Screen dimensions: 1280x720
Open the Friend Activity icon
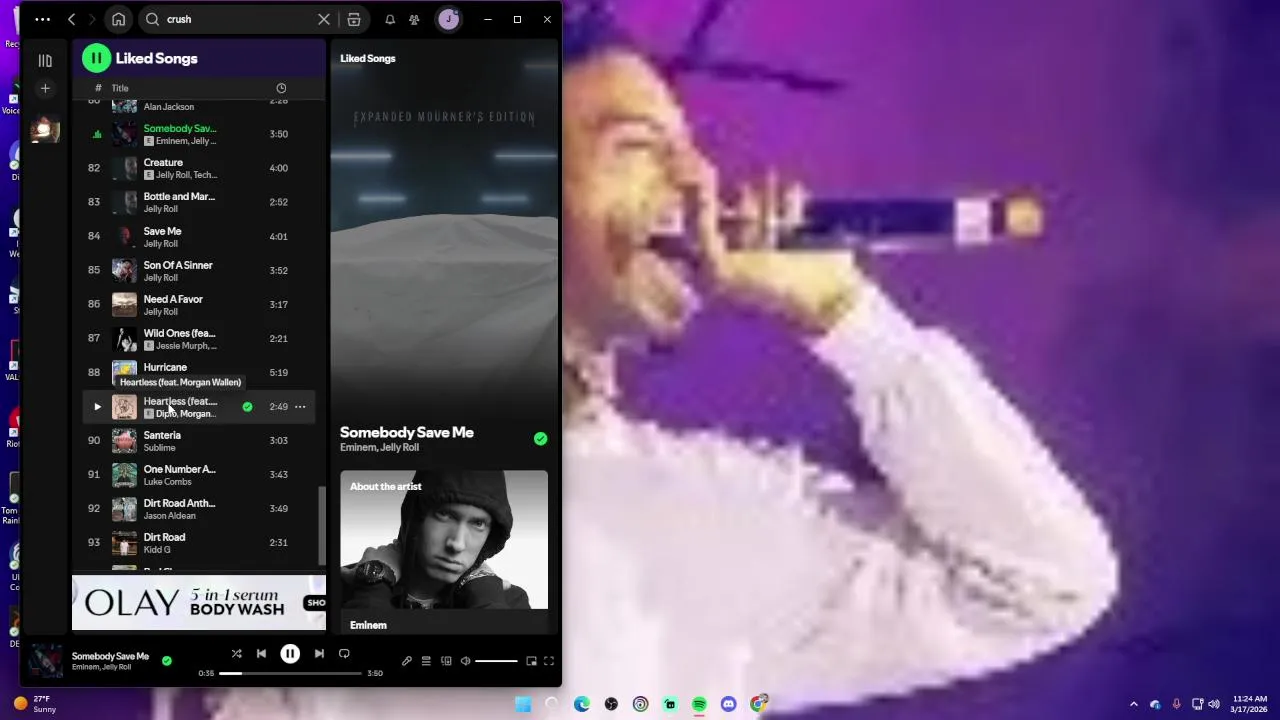(x=414, y=19)
